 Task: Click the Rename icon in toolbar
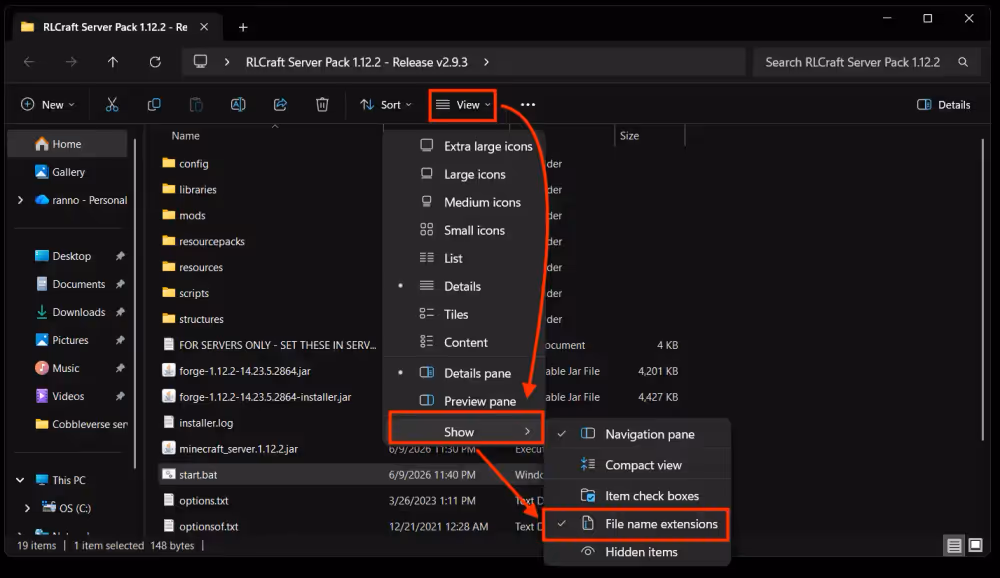(x=238, y=105)
